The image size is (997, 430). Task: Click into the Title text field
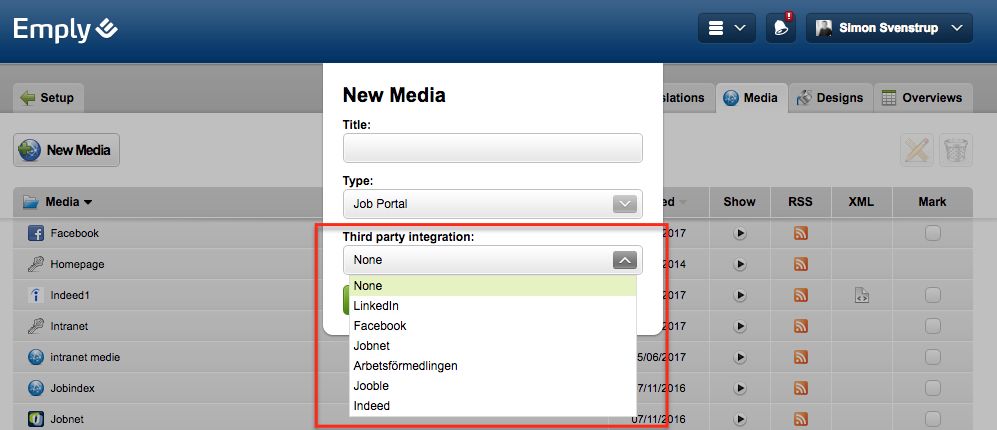(492, 148)
